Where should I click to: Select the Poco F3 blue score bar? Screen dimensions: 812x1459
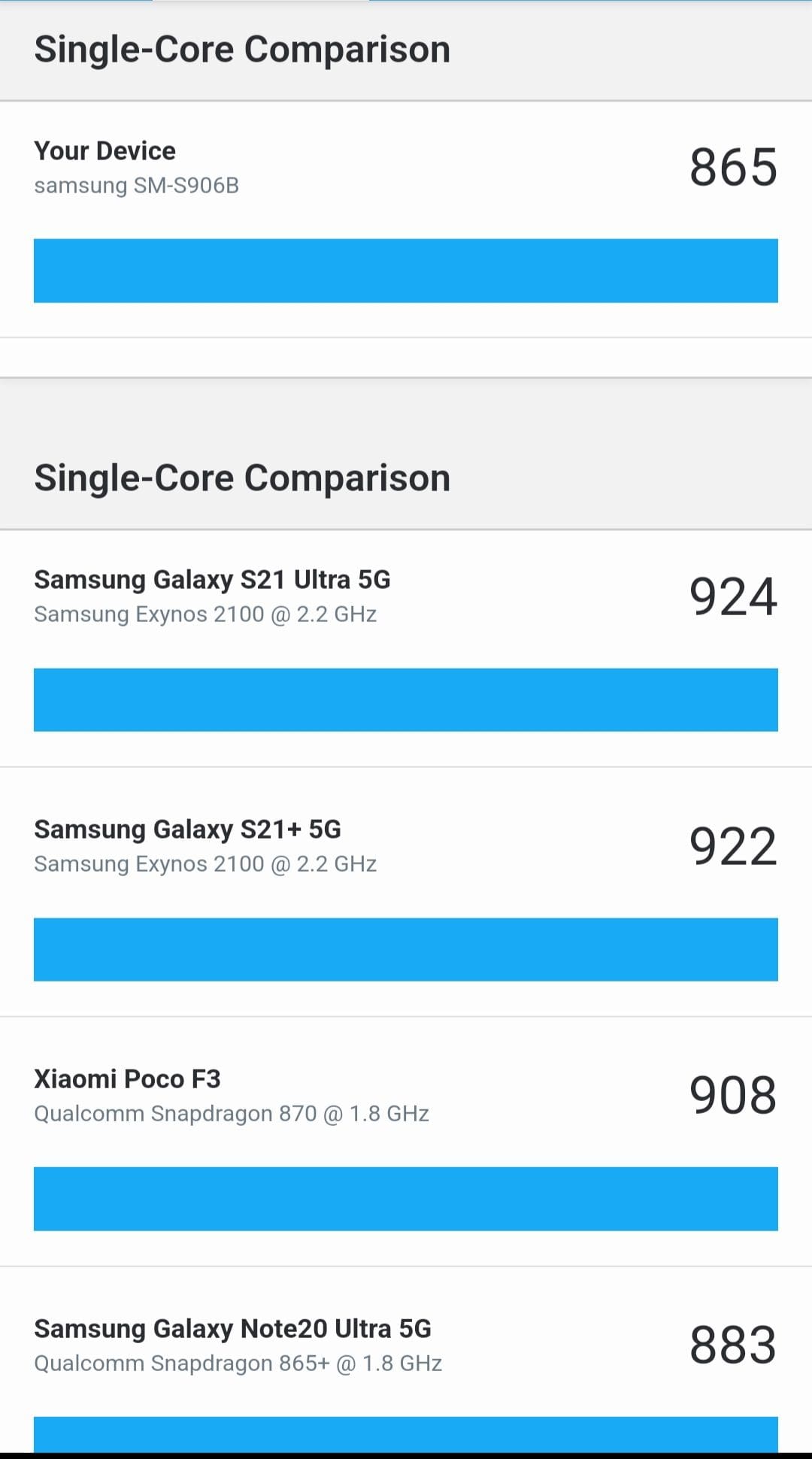coord(406,1199)
